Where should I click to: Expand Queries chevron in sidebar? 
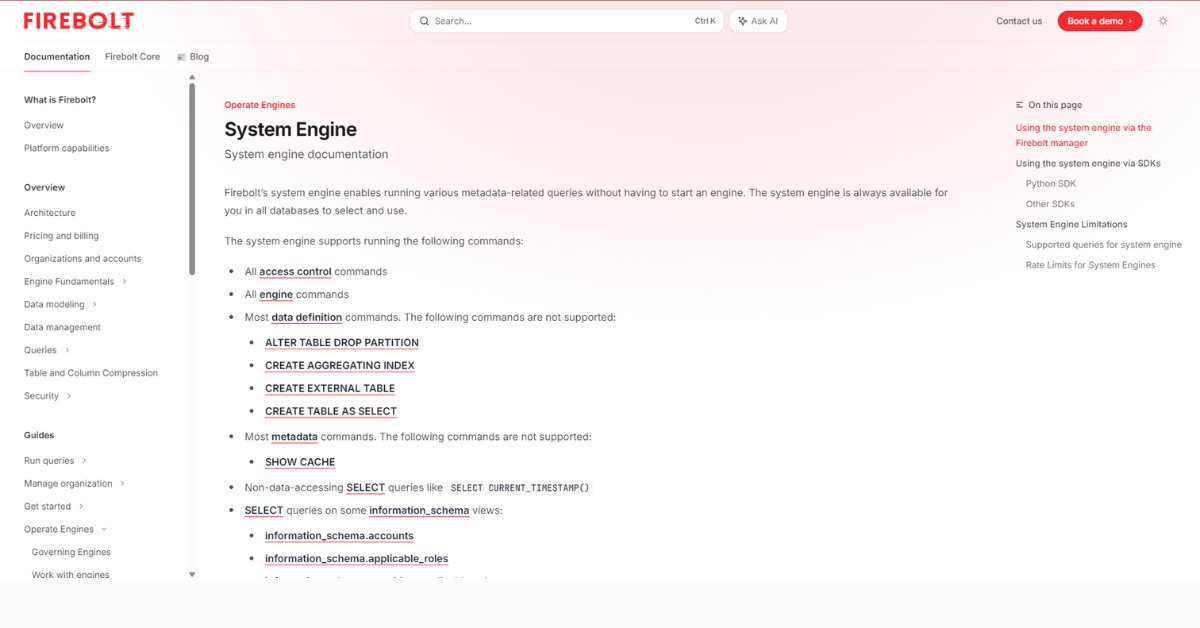[67, 350]
